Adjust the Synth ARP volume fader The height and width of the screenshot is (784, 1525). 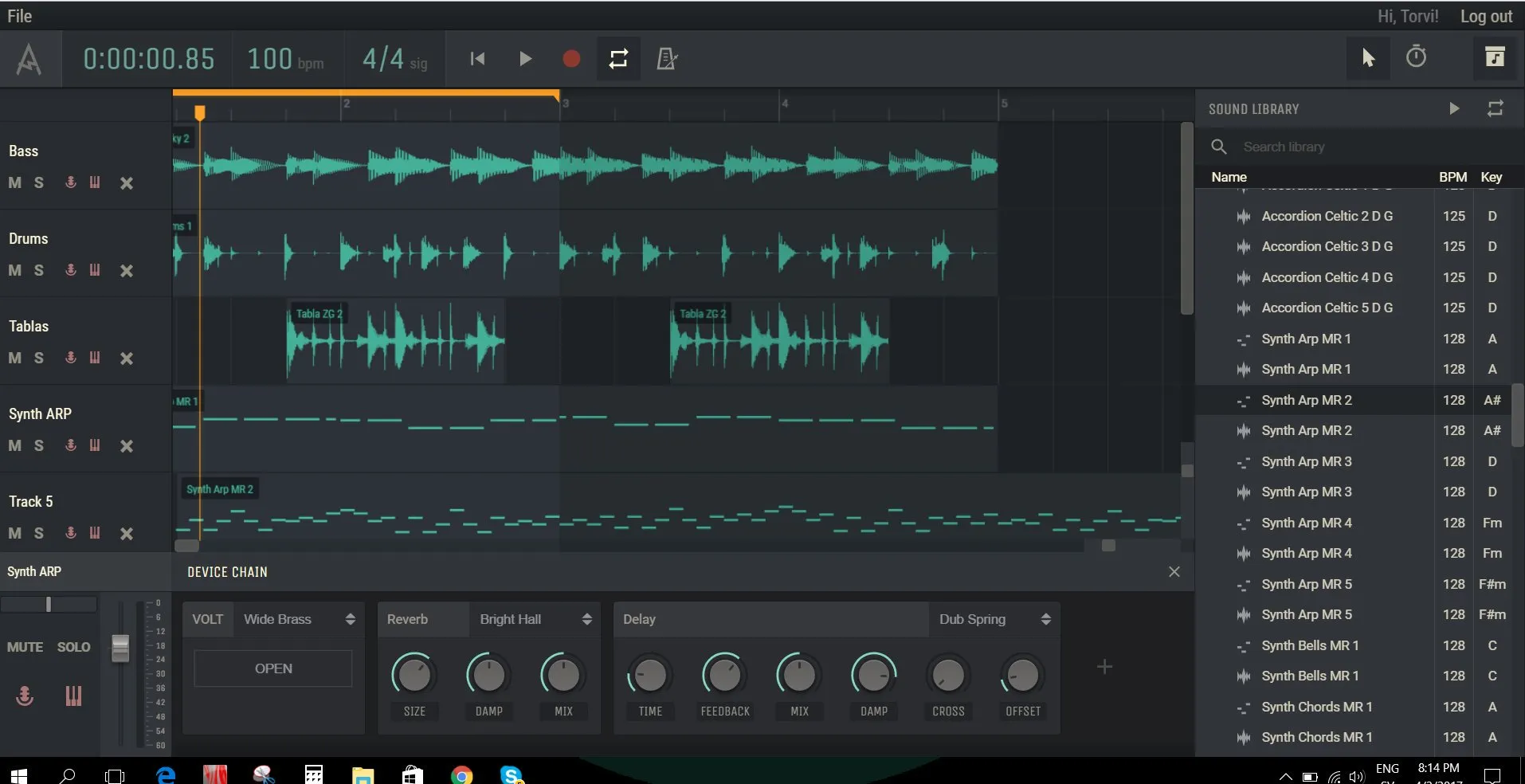(121, 649)
